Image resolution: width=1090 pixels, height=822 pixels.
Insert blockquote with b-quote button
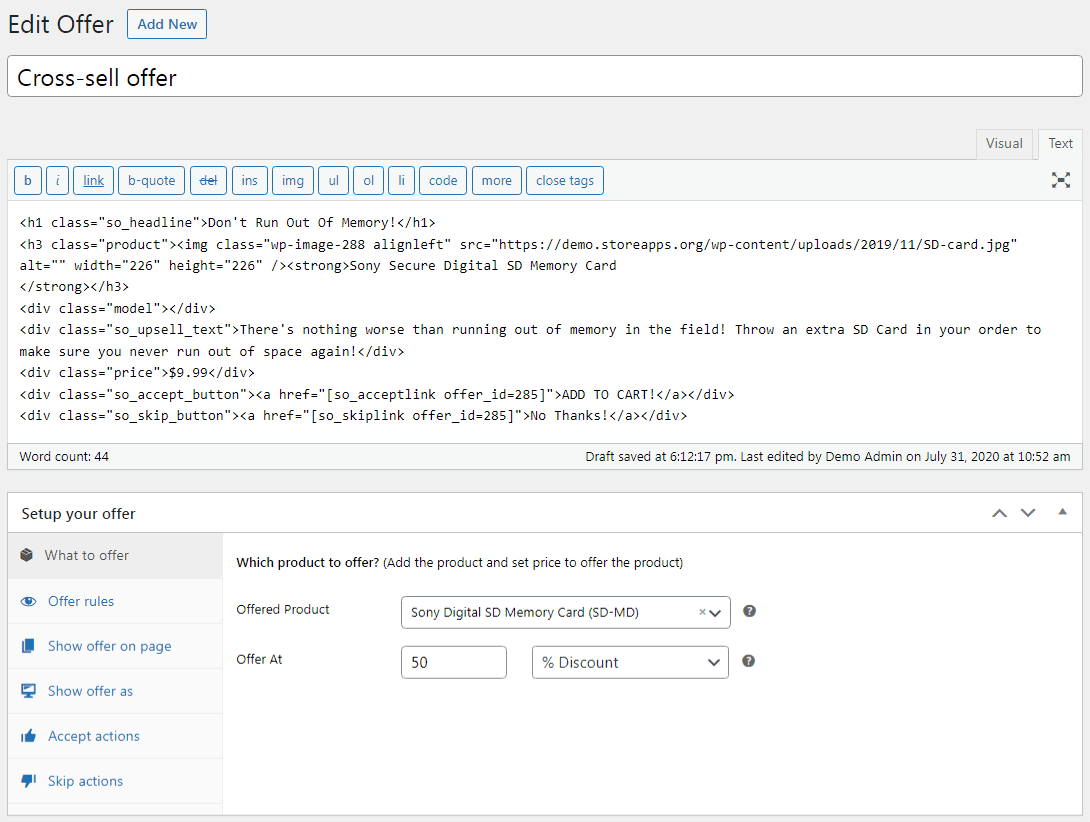[x=152, y=181]
